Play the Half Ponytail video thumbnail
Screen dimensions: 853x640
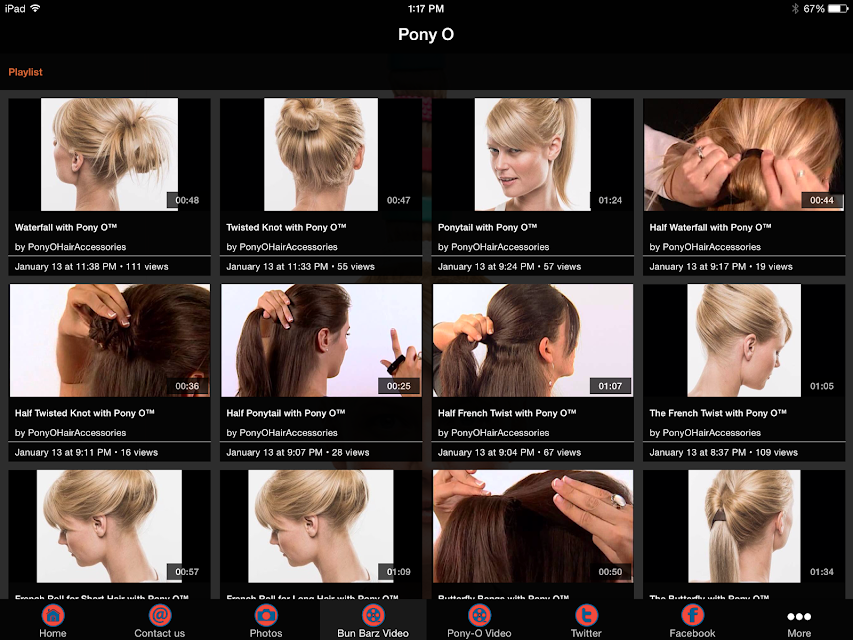click(x=321, y=340)
